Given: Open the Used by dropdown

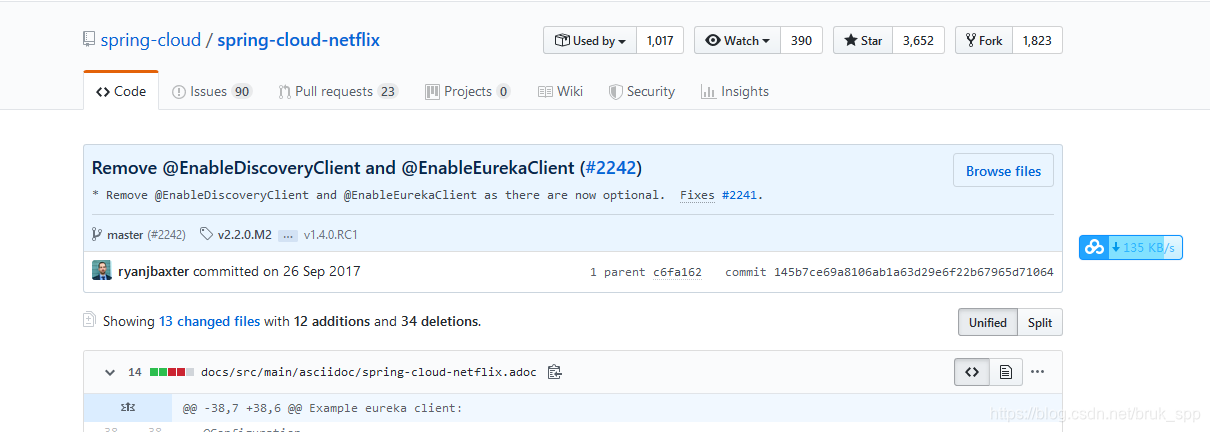Looking at the screenshot, I should (x=590, y=41).
